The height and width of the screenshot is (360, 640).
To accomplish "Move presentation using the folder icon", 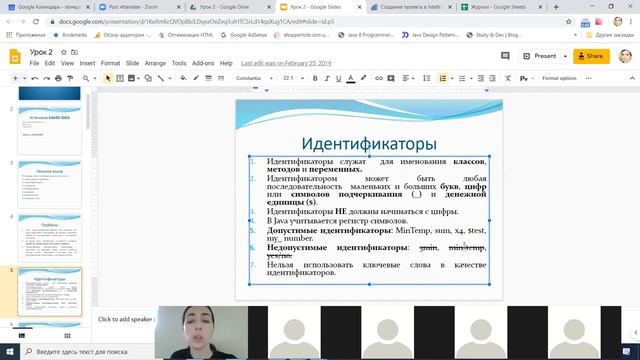I will coord(74,52).
